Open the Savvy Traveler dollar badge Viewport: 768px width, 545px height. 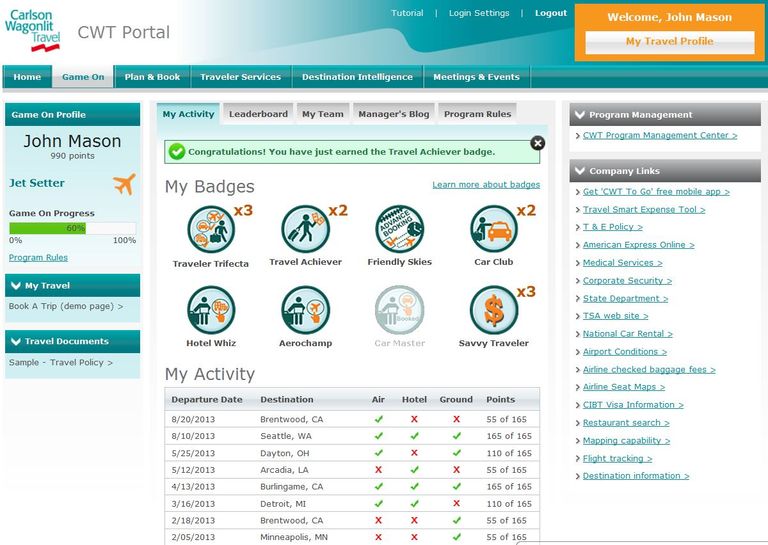click(x=493, y=310)
